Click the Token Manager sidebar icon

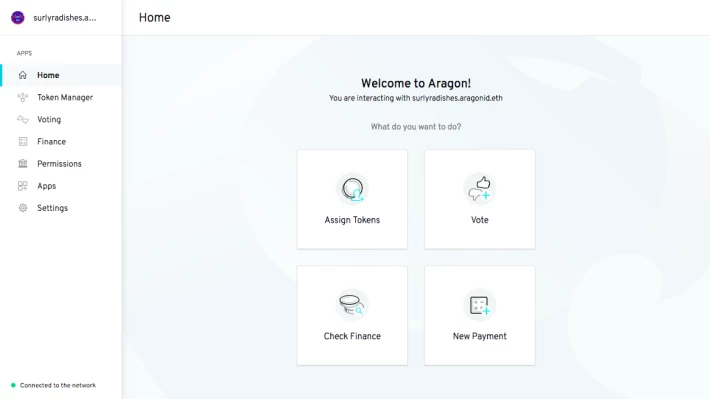[x=23, y=97]
